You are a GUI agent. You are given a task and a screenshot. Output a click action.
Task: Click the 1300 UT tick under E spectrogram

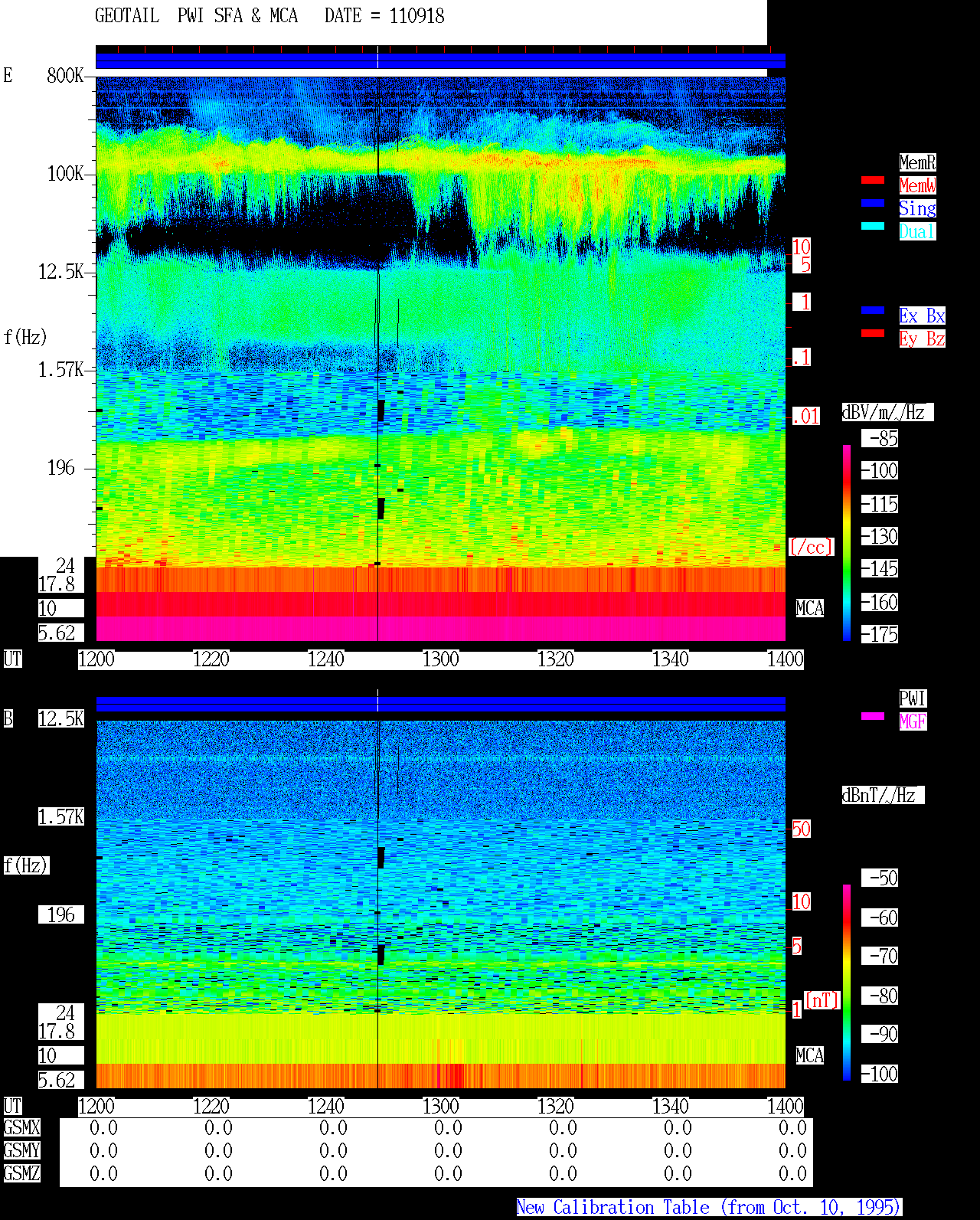coord(440,659)
